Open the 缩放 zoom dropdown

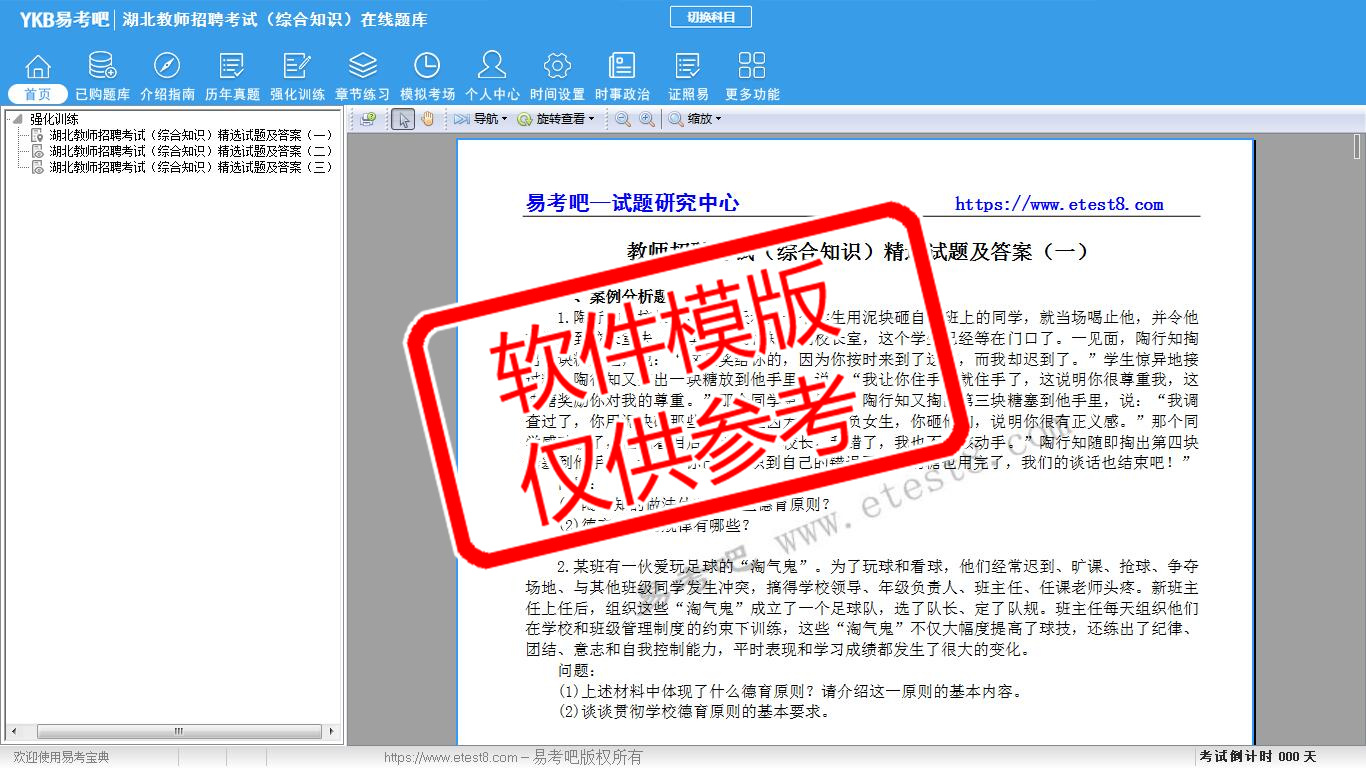(695, 119)
